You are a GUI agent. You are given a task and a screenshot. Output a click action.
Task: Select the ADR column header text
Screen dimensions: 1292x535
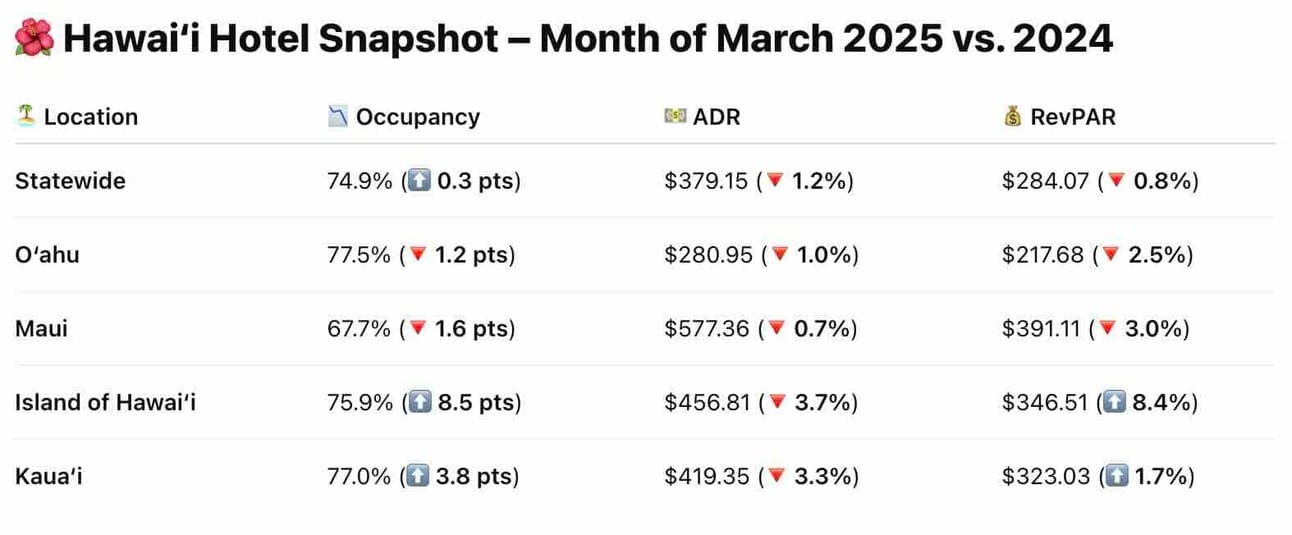(x=717, y=117)
